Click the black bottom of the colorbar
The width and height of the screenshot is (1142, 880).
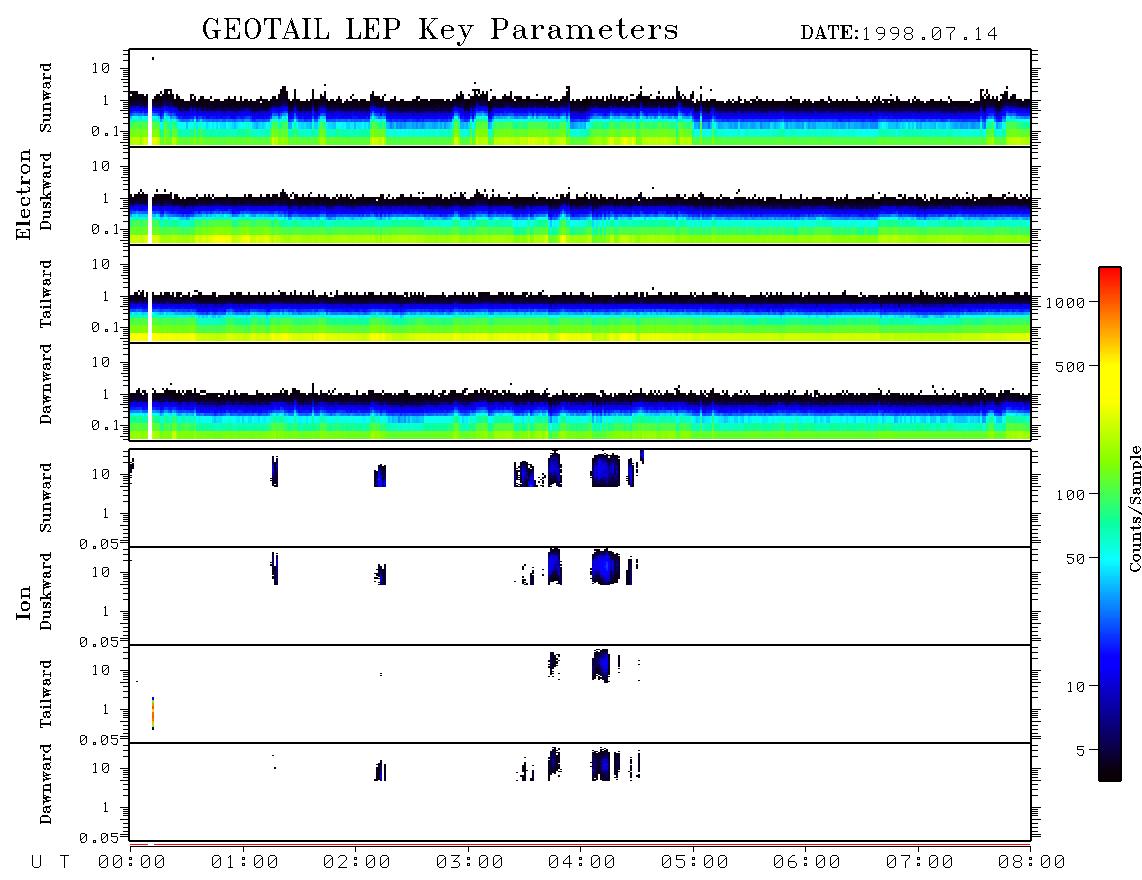[1110, 769]
